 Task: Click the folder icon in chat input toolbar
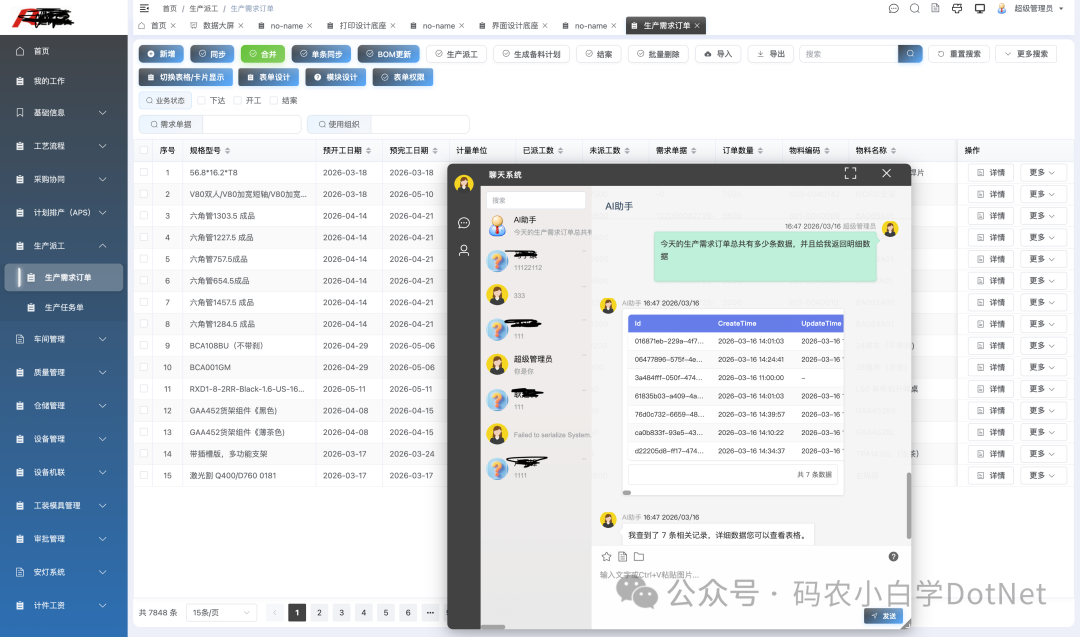click(x=639, y=556)
